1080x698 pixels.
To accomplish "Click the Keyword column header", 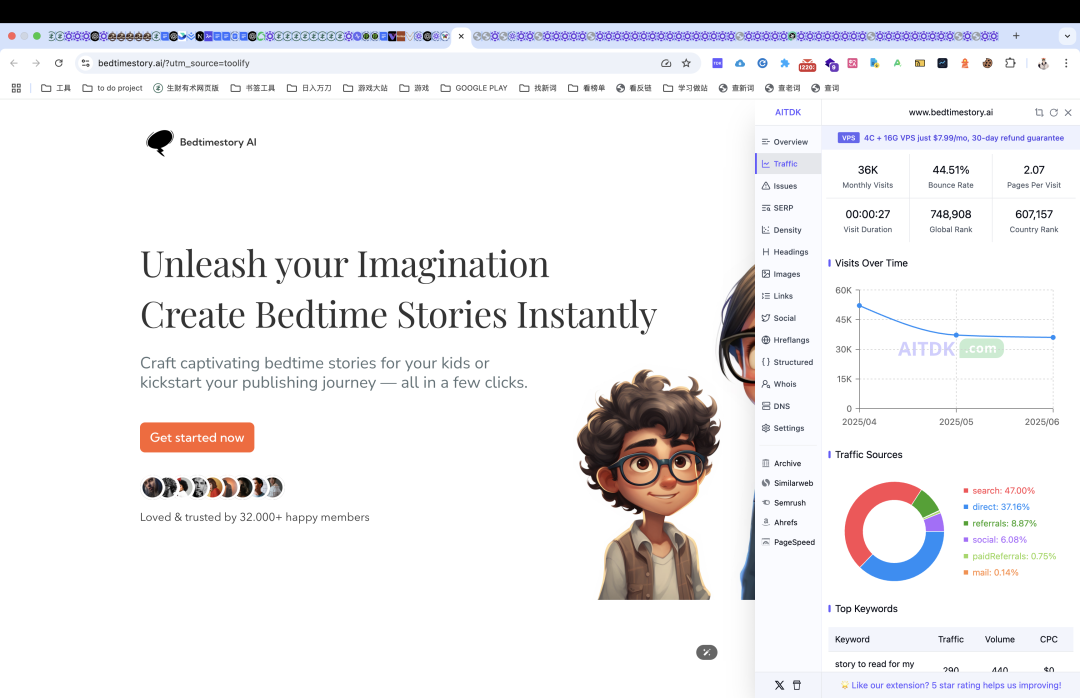I will (x=852, y=639).
